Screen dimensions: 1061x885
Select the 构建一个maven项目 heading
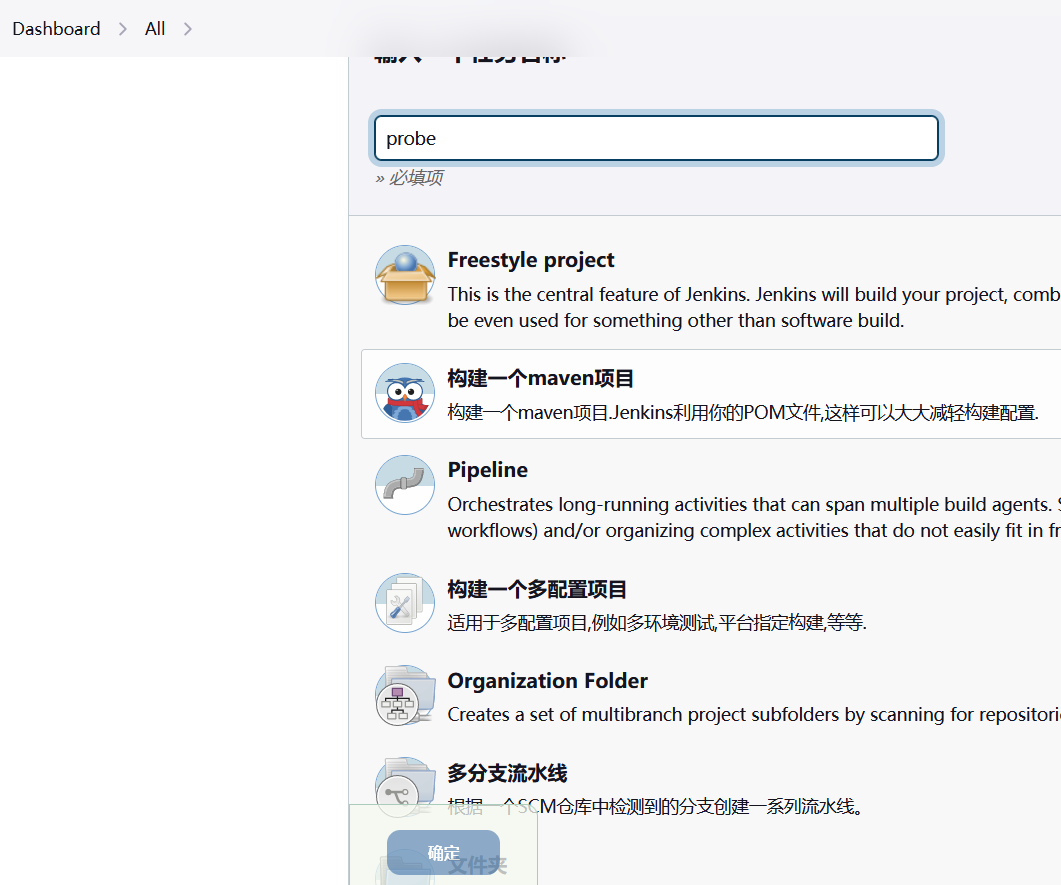point(540,378)
